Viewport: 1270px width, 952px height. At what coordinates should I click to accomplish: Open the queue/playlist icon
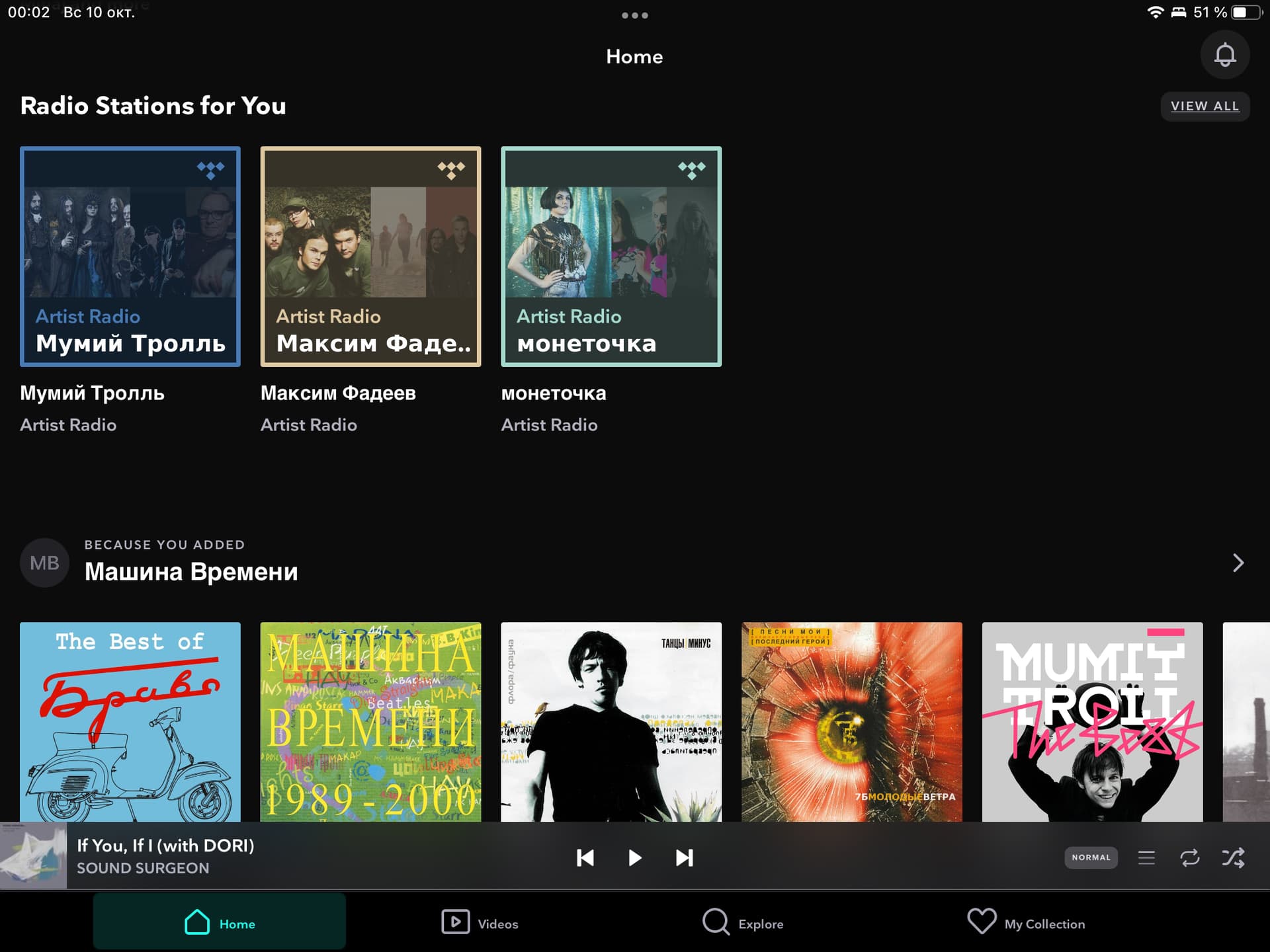1149,857
